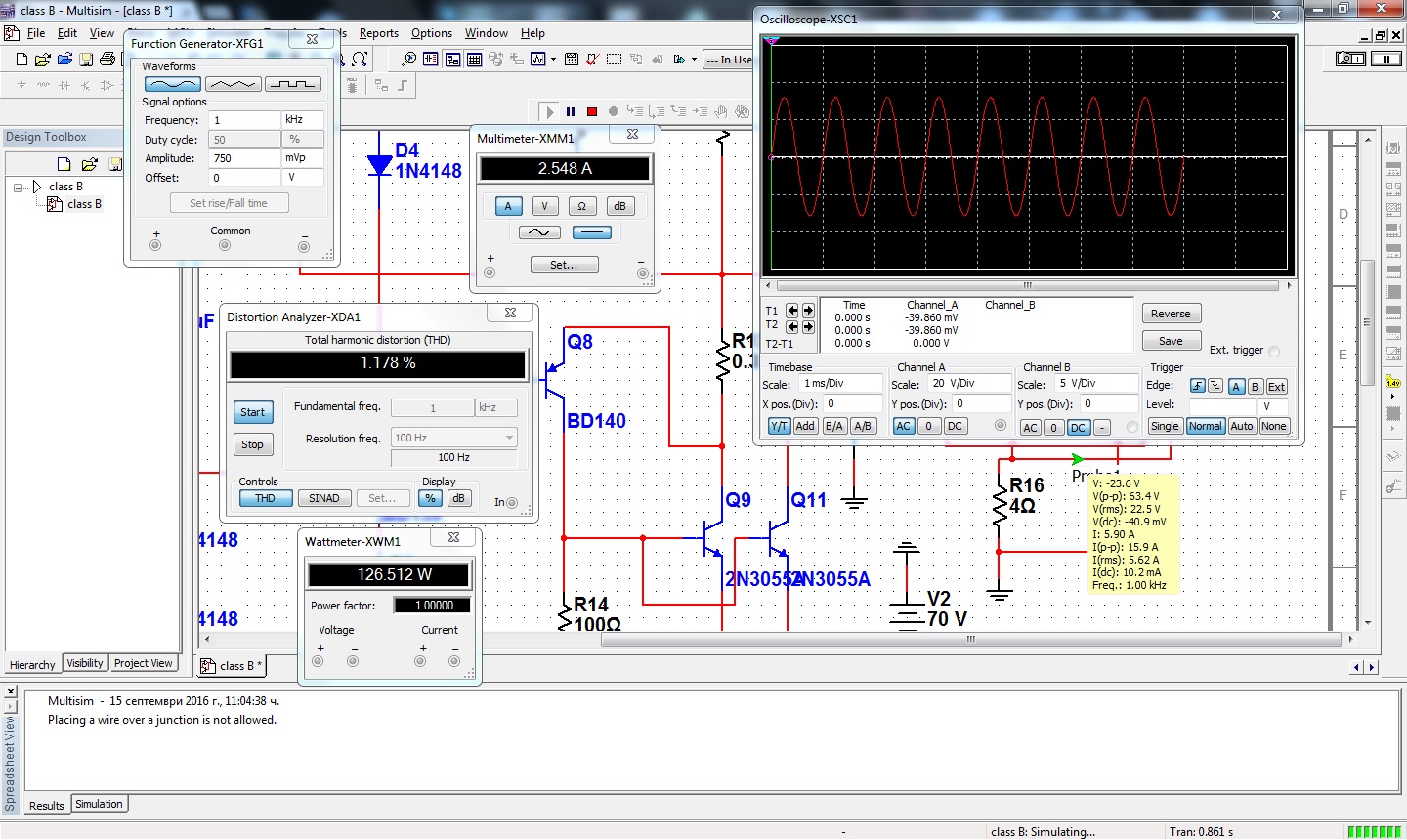Select triangle waveform in Function Generator
This screenshot has height=840, width=1407.
tap(234, 84)
